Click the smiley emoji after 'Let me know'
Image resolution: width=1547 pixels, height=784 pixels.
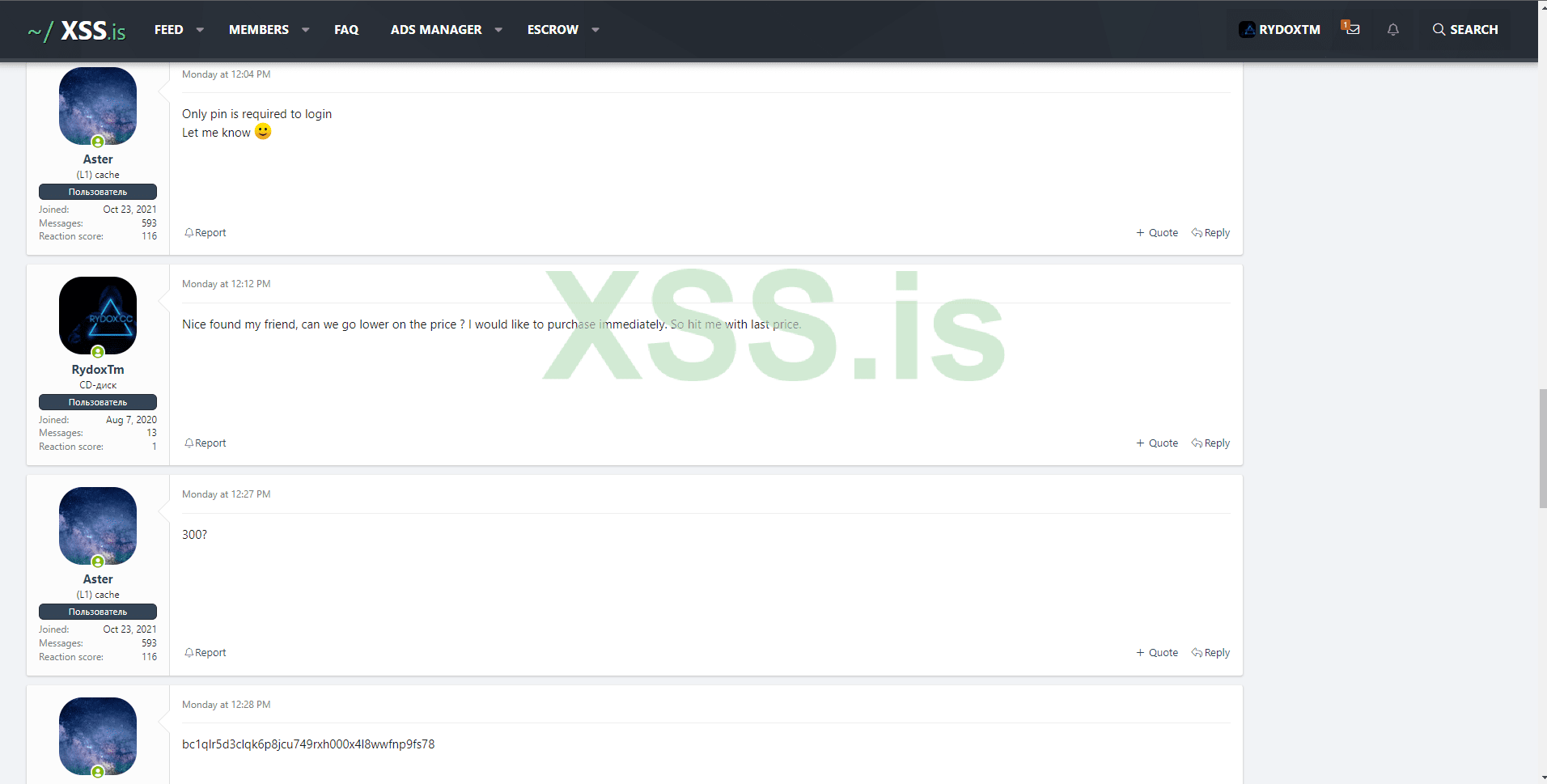click(263, 131)
